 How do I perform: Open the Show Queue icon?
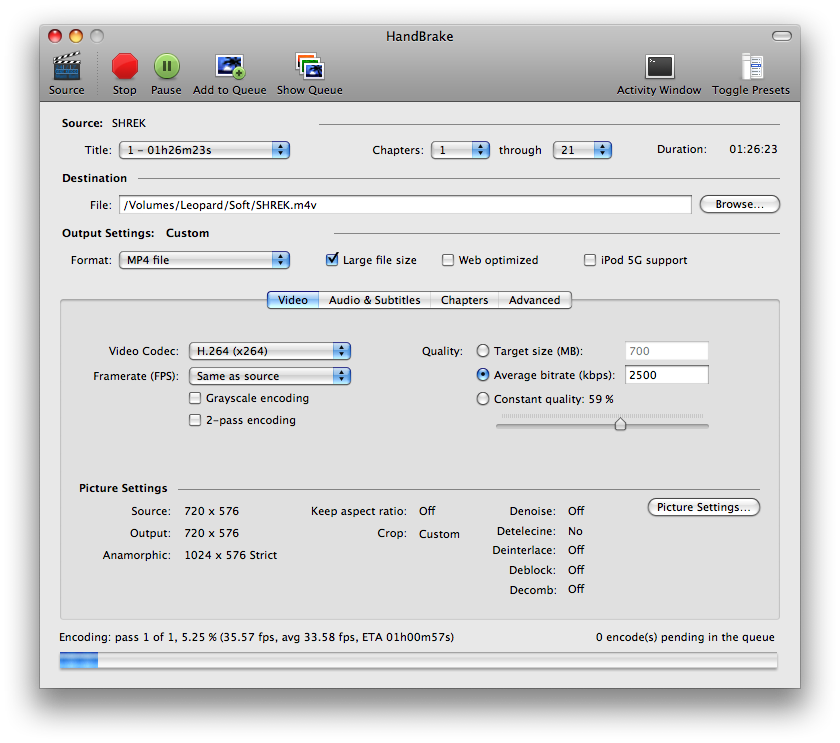coord(310,66)
